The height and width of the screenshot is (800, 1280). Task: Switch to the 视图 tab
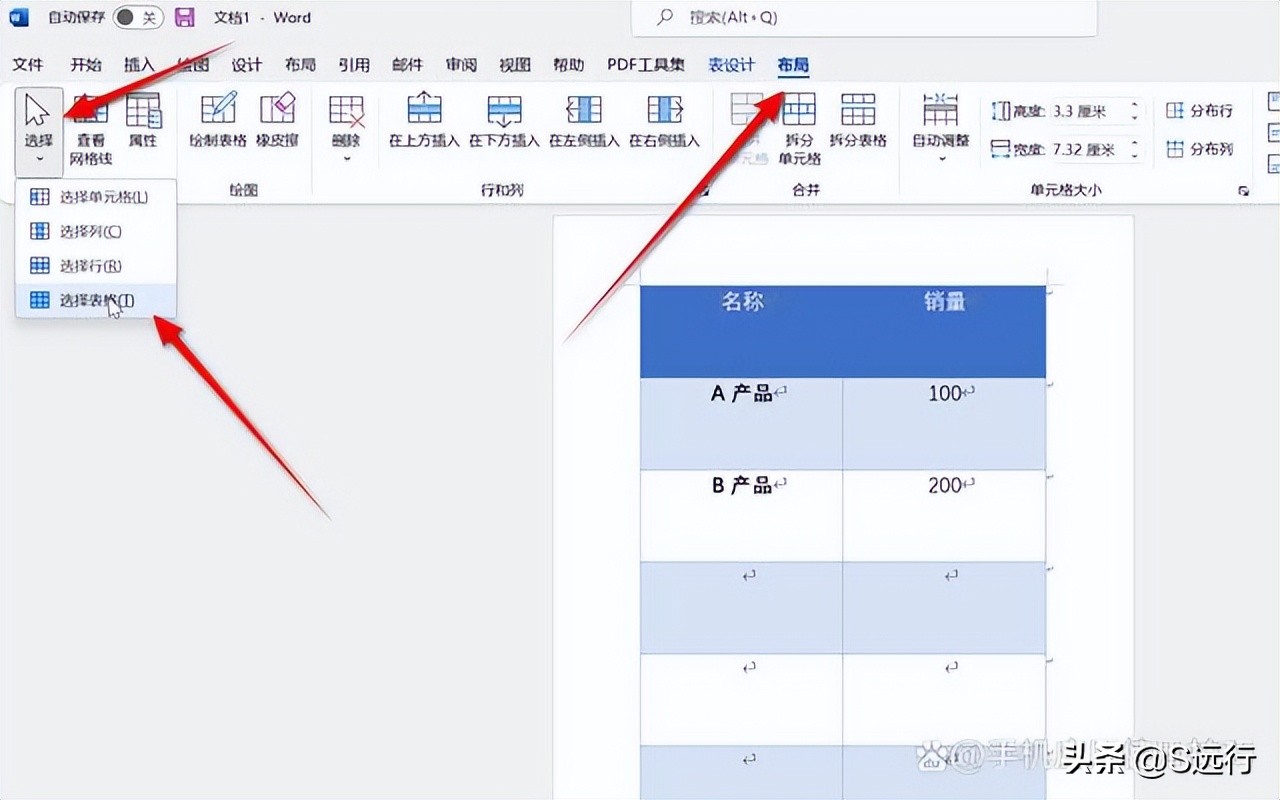(x=515, y=65)
